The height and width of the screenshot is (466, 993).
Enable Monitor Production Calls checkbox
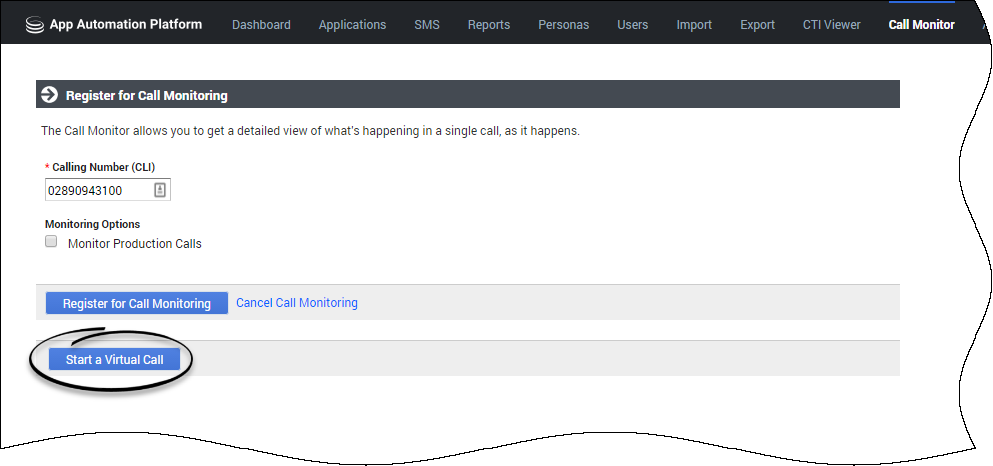[51, 241]
